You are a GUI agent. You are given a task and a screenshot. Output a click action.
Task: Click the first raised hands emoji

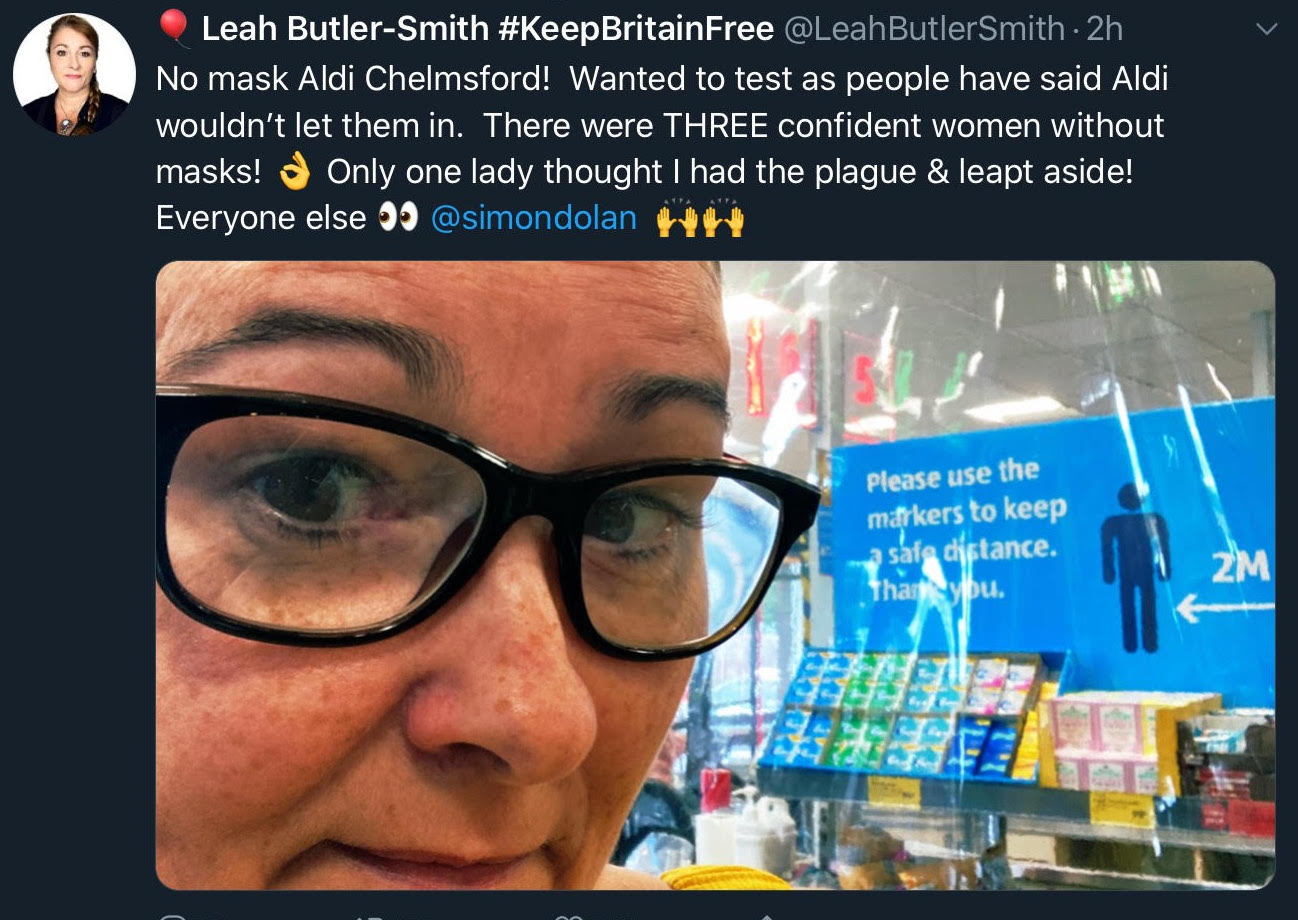[676, 218]
